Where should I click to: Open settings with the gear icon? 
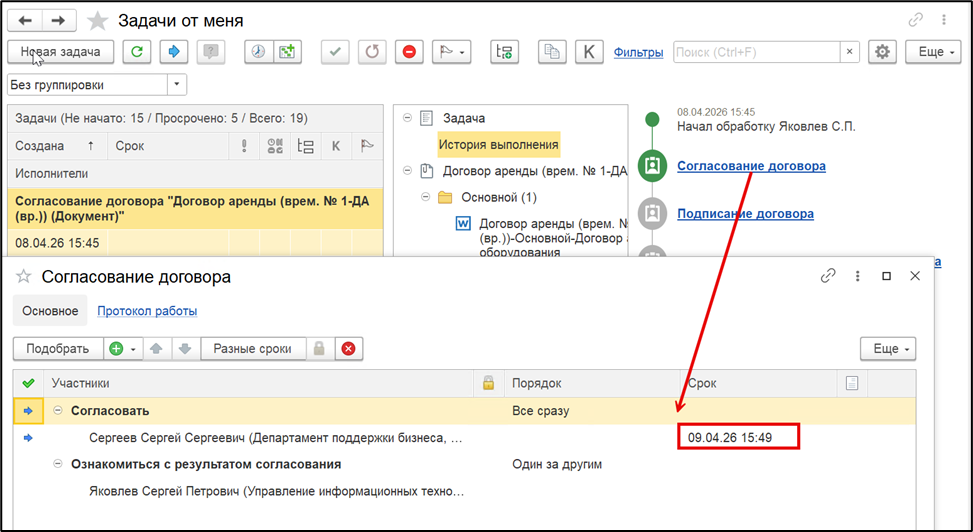coord(882,52)
